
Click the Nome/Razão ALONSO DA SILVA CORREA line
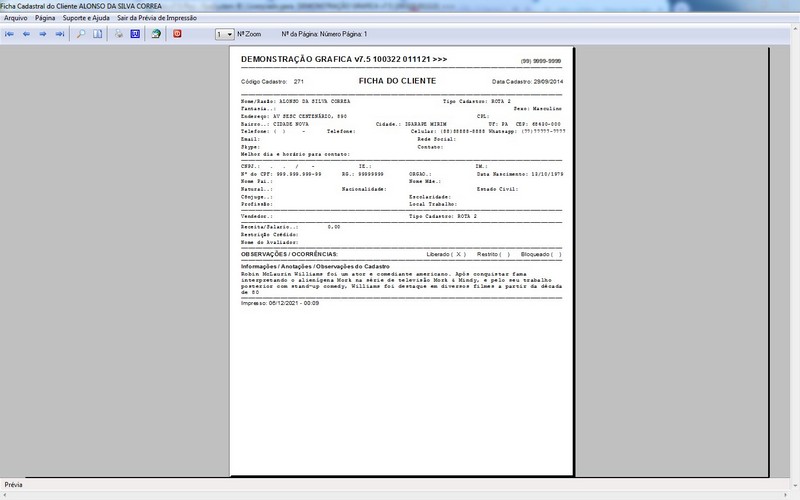tap(295, 102)
